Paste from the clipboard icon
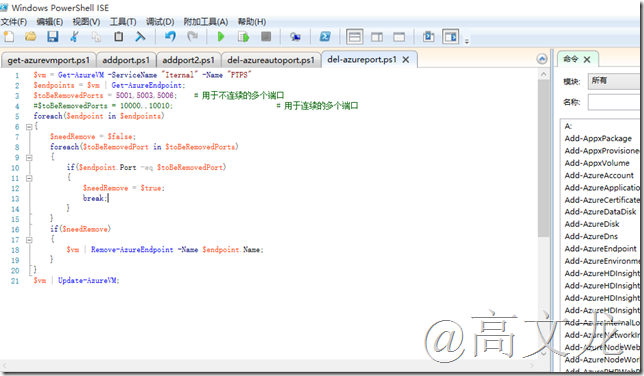Screen dimensions: 644x376 click(118, 37)
